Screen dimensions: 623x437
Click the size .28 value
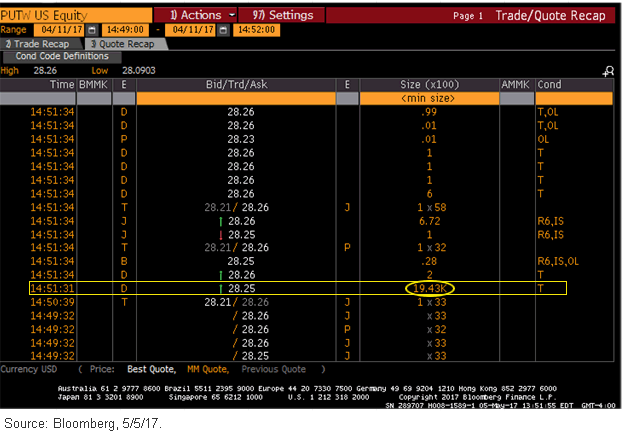pyautogui.click(x=428, y=261)
